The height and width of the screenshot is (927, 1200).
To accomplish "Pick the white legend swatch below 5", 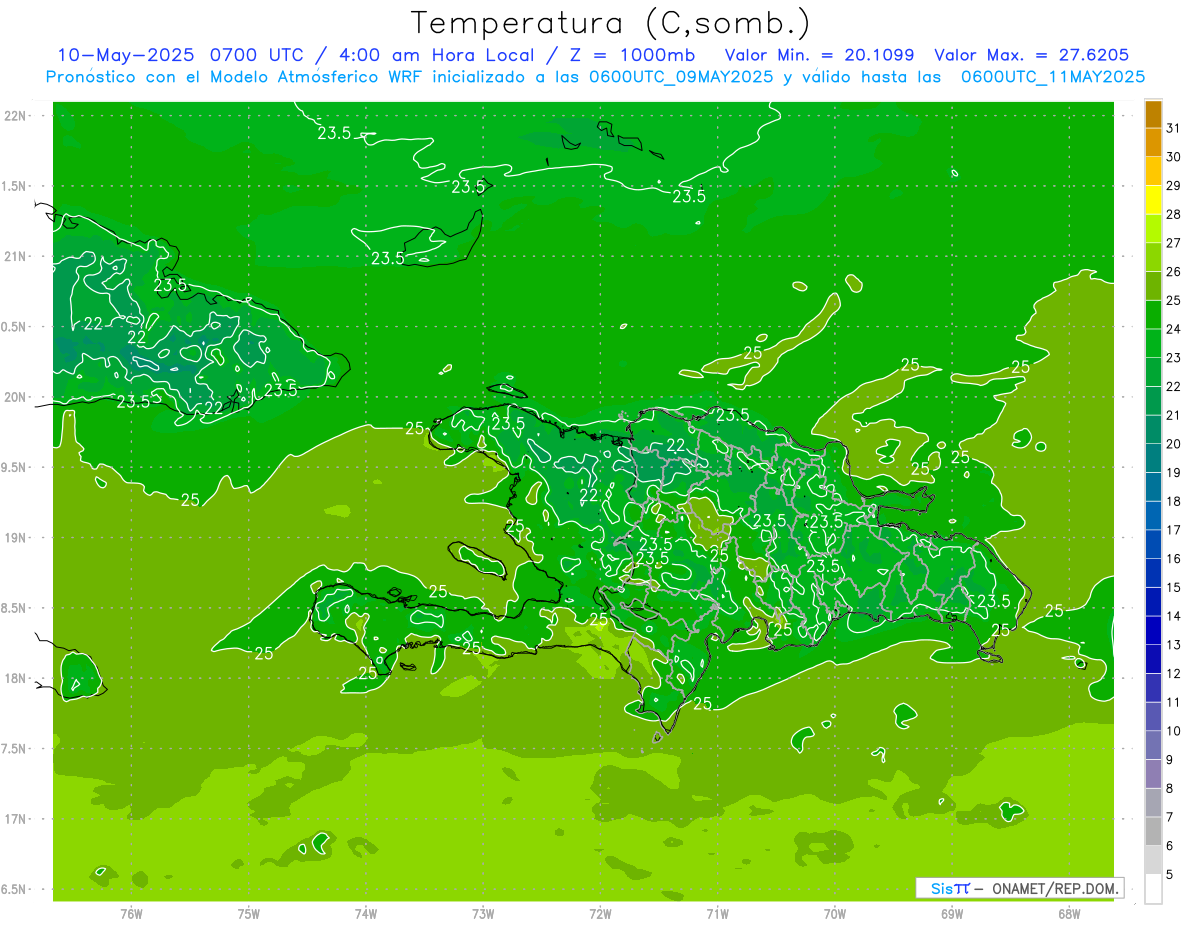I will (1153, 888).
